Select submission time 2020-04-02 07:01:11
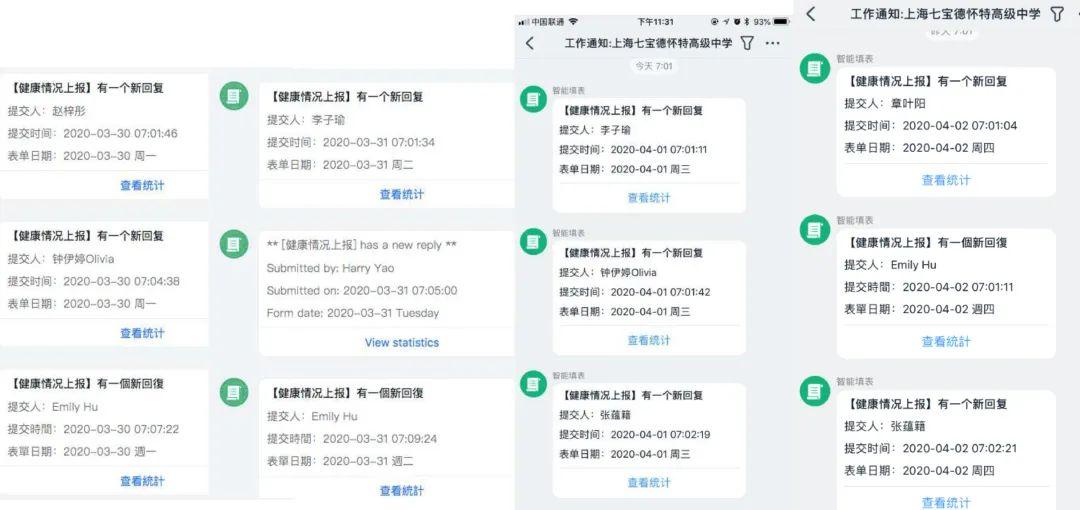This screenshot has height=510, width=1080. 958,287
